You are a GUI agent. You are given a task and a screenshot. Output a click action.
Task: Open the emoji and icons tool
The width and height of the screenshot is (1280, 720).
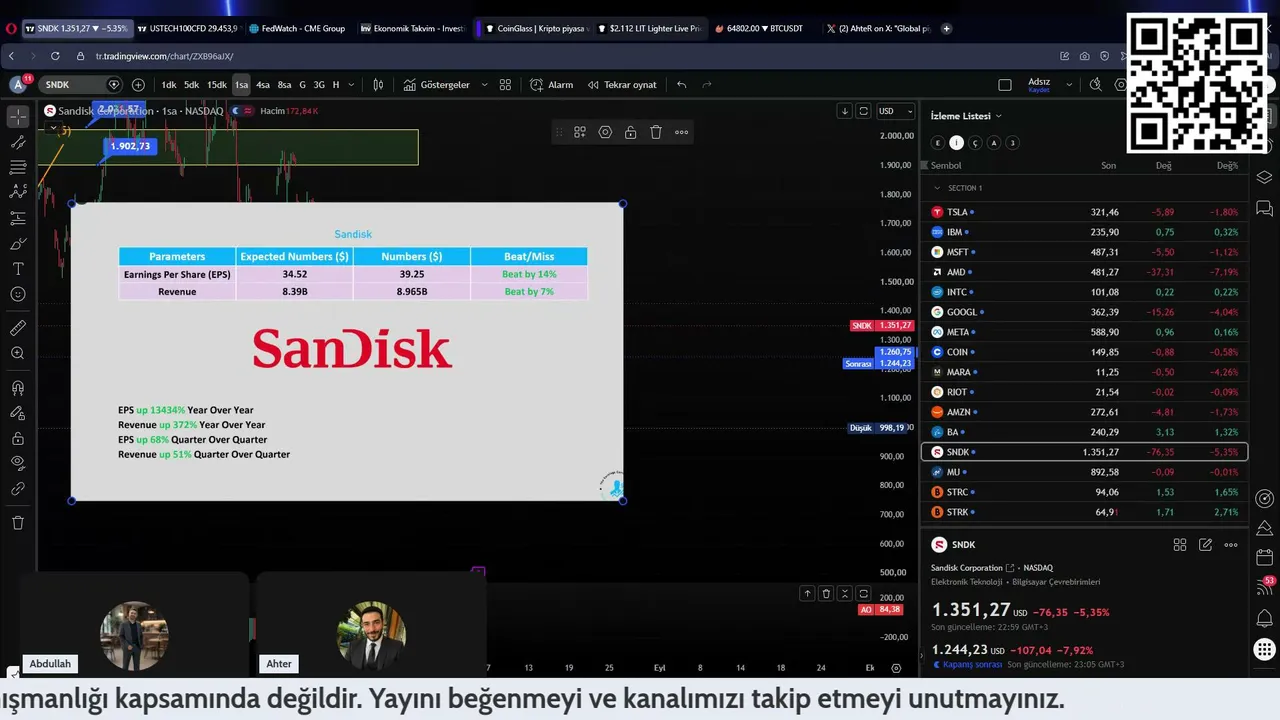coord(18,294)
